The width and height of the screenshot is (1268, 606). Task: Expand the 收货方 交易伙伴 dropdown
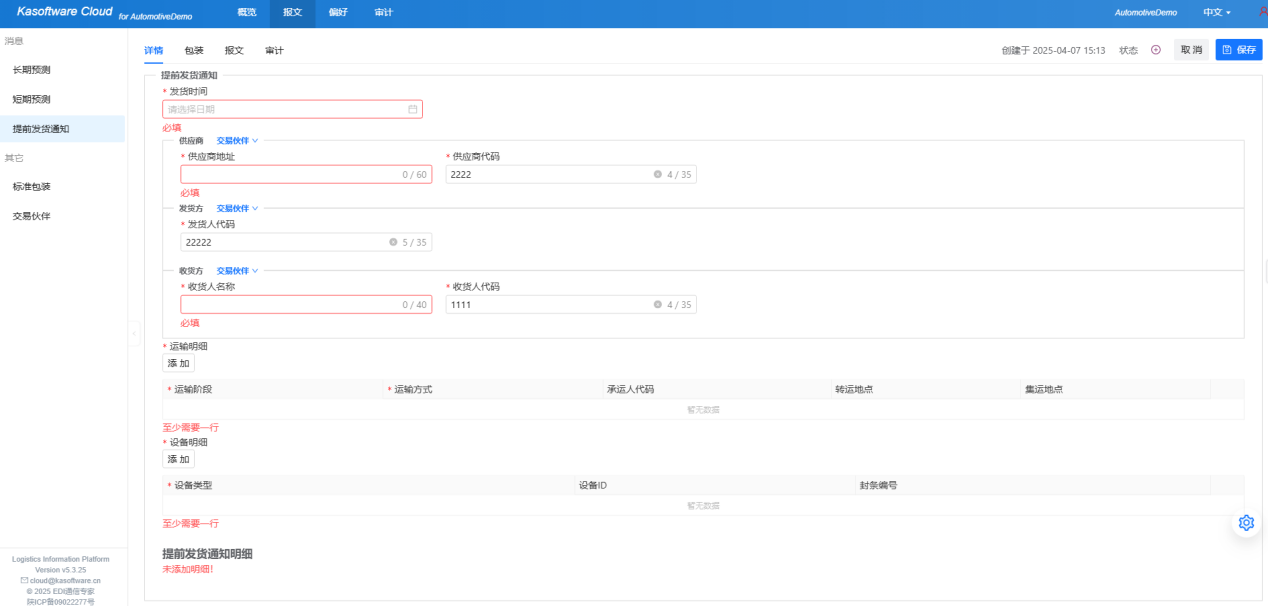pos(237,271)
